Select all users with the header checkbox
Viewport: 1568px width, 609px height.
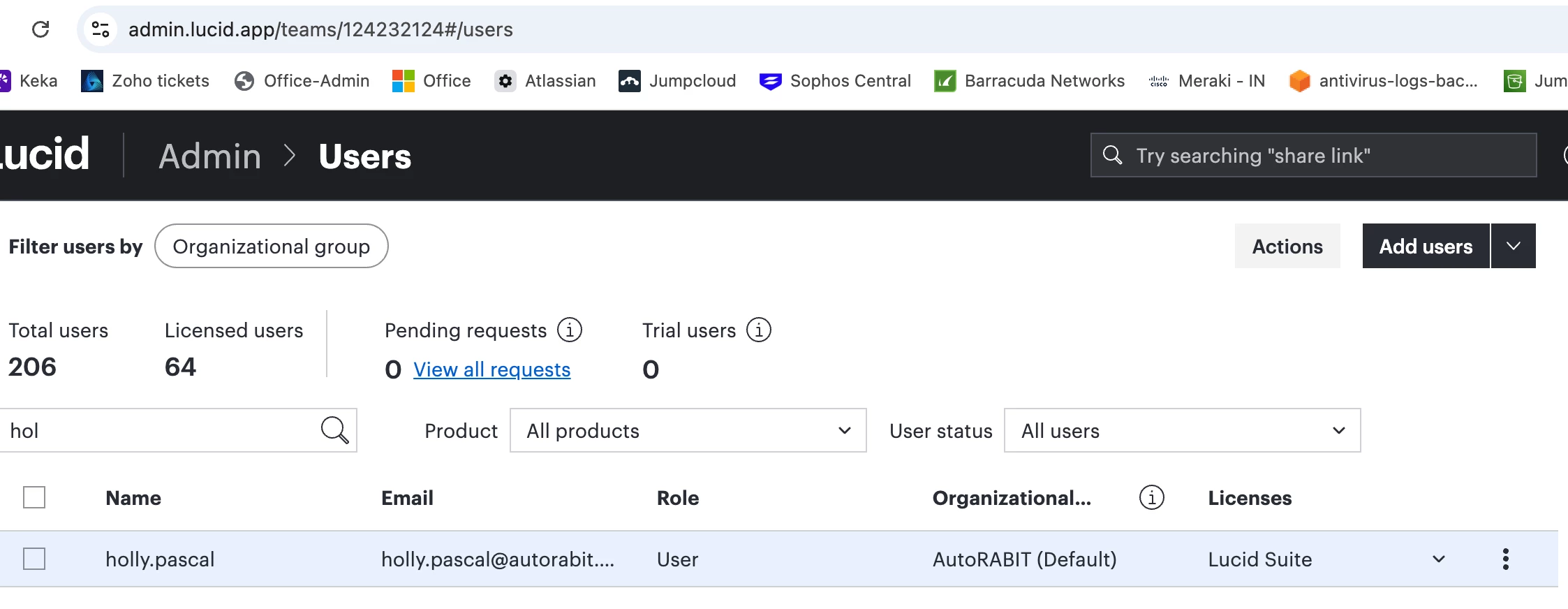(34, 497)
